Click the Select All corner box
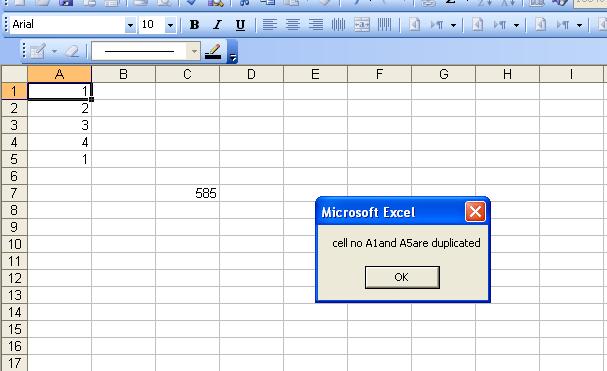607x371 pixels. [14, 74]
